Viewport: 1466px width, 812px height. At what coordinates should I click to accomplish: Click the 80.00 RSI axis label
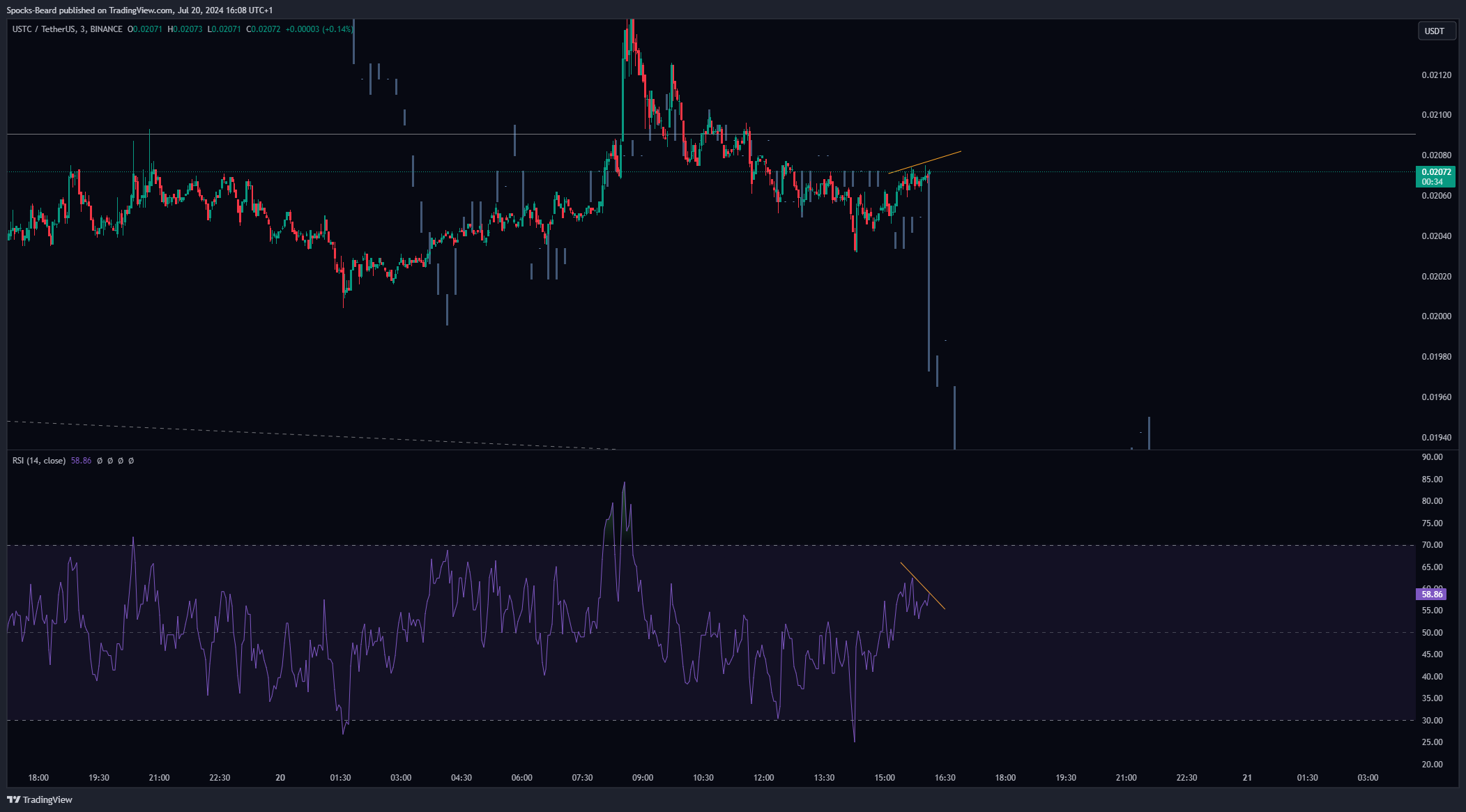1432,501
